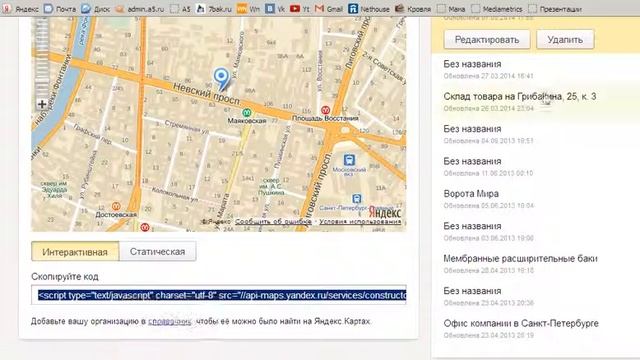Open the Vk bookmark
Viewport: 640px width, 360px height.
275,9
